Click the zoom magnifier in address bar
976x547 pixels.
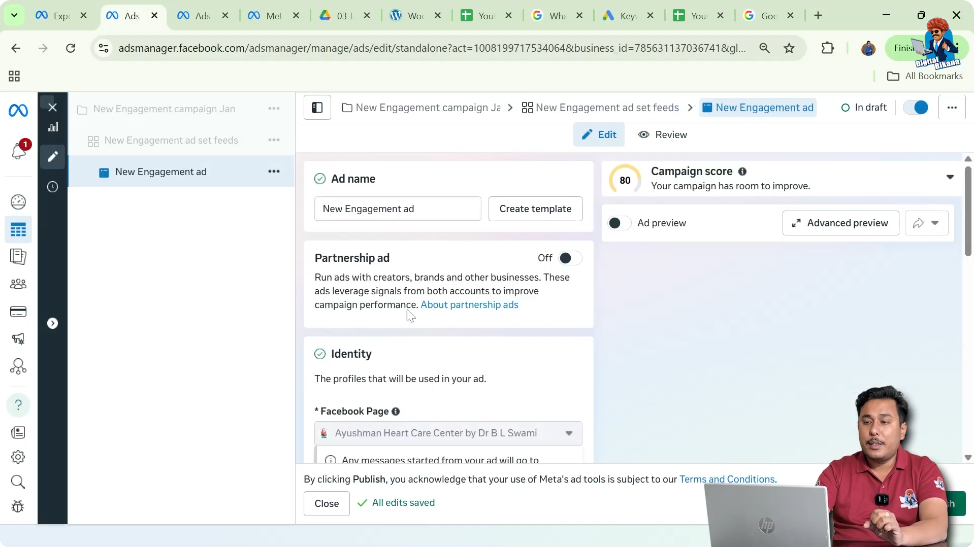click(764, 48)
